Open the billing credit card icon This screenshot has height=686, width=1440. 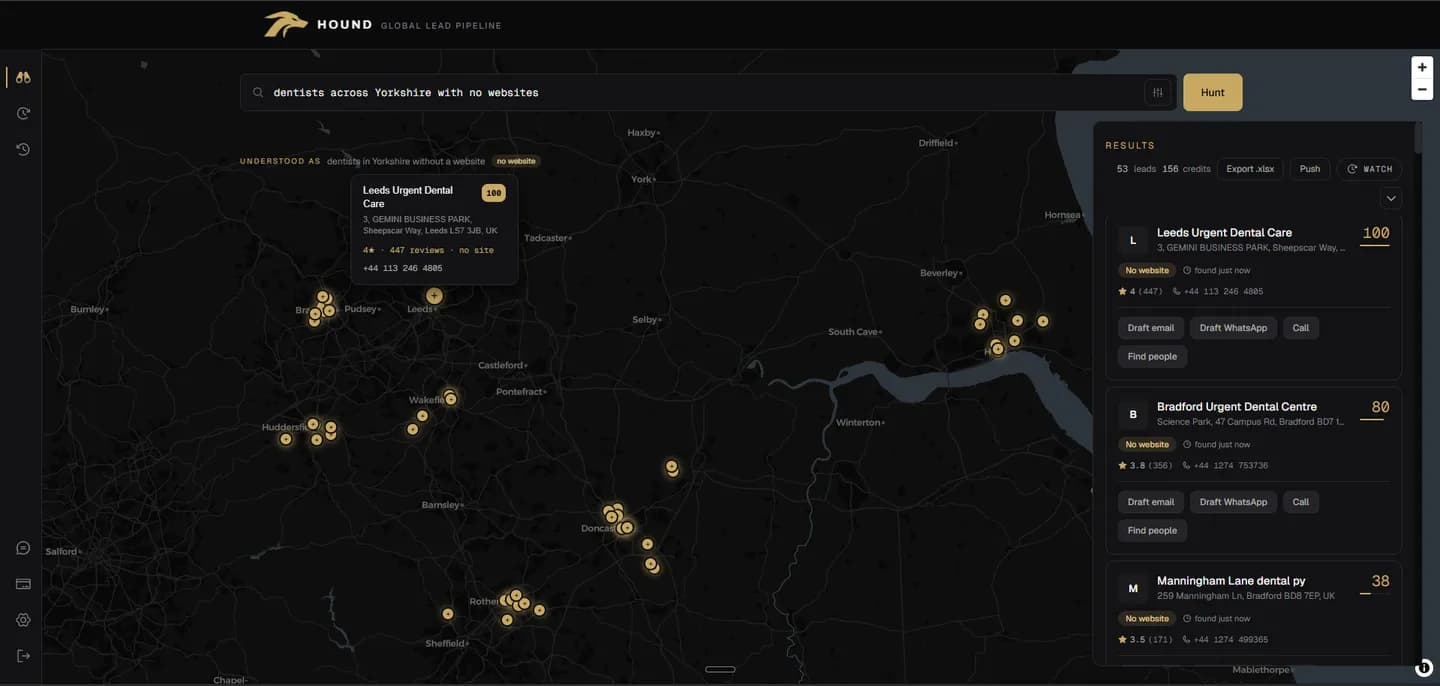[23, 584]
